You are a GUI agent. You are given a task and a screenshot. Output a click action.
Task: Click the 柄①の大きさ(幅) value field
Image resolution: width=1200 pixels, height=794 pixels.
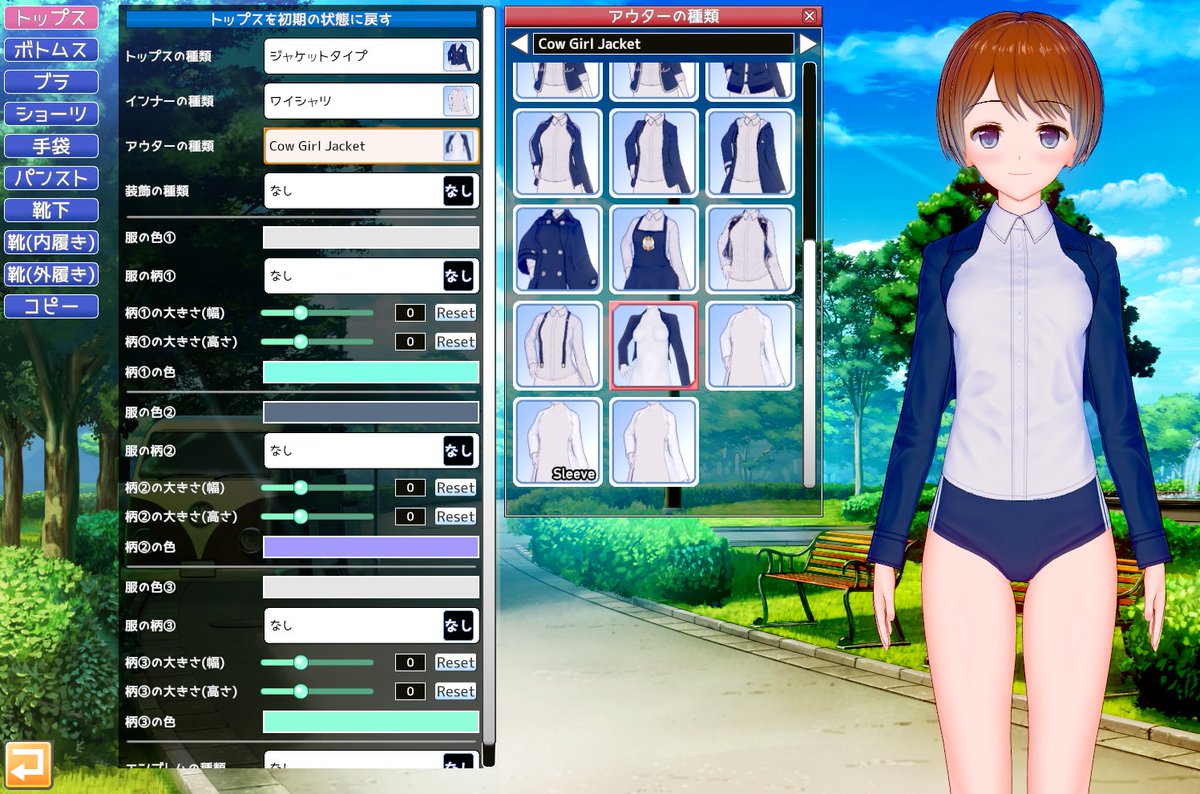[410, 313]
